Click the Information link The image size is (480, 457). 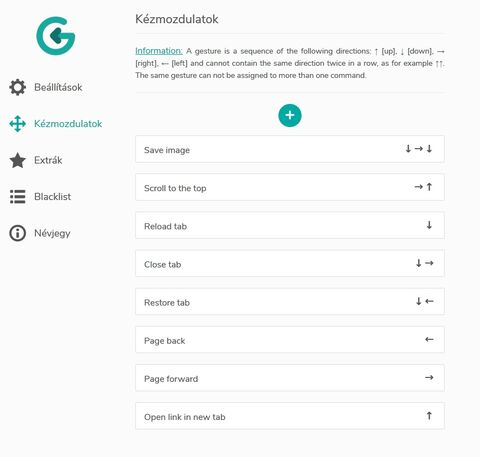coord(159,51)
